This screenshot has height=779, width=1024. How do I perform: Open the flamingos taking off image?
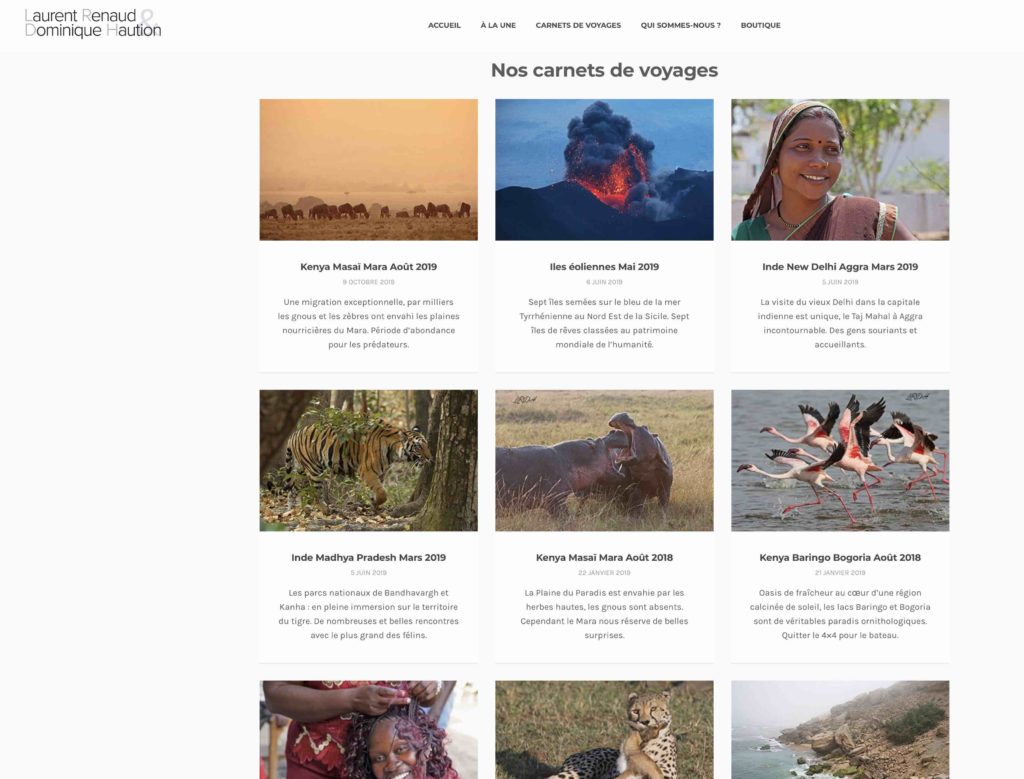(x=840, y=460)
